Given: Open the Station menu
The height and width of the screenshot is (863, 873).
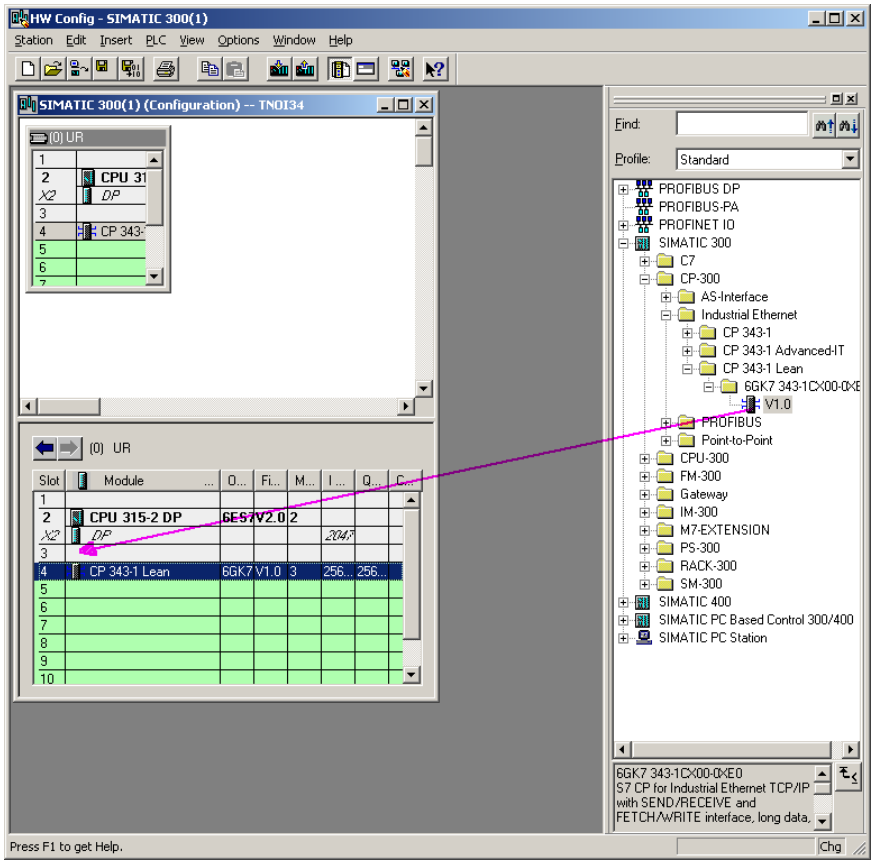Looking at the screenshot, I should tap(33, 40).
